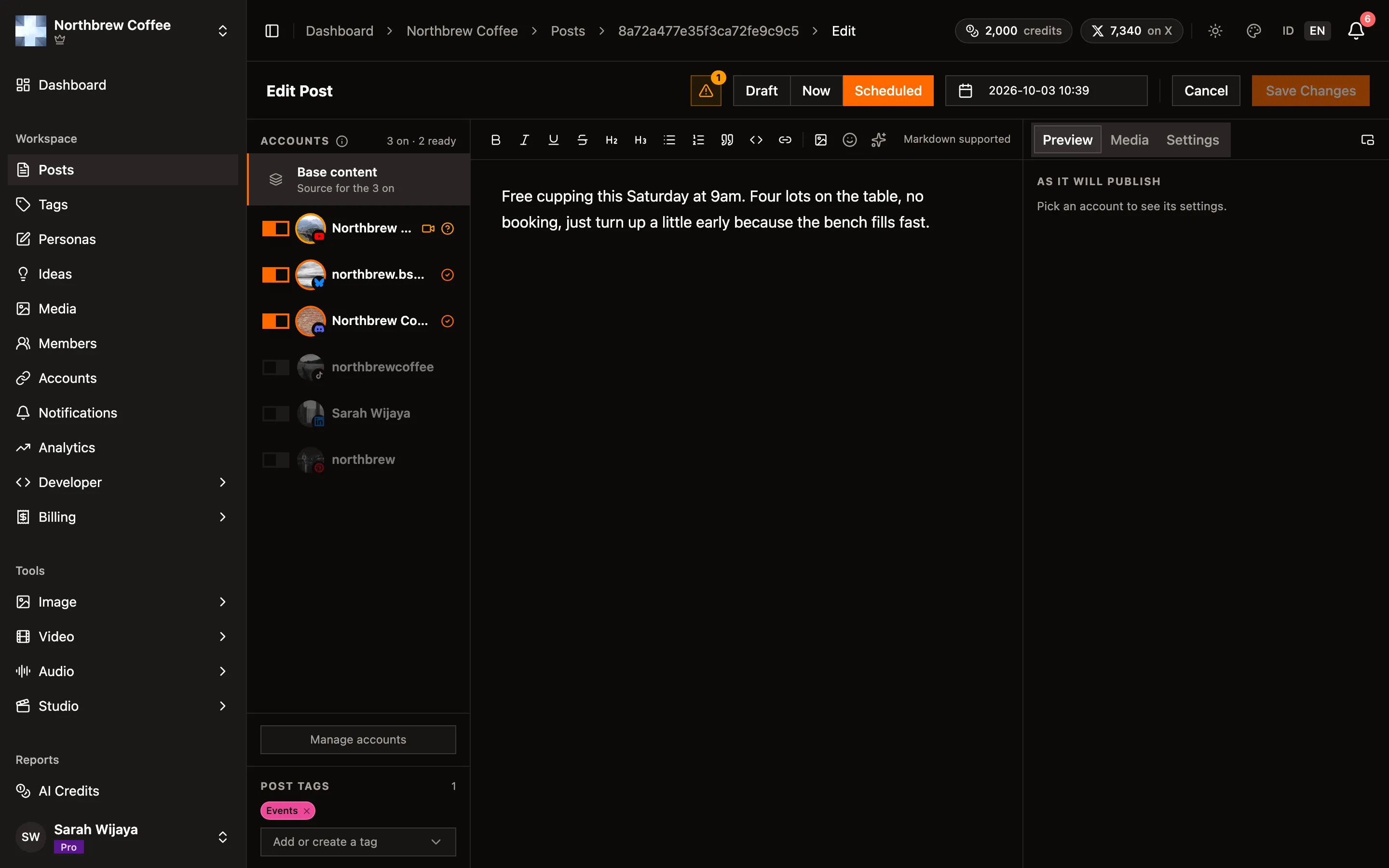Open the color palette theme picker
1389x868 pixels.
[1253, 31]
